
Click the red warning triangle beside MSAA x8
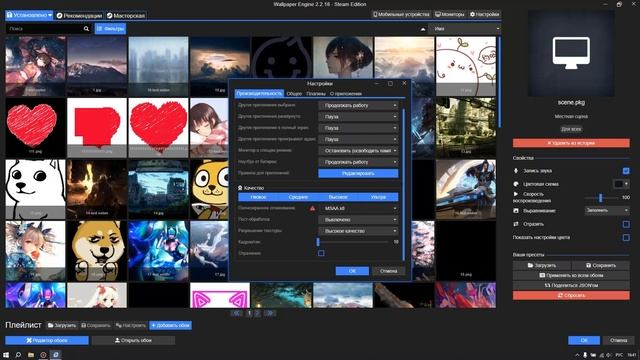(312, 208)
